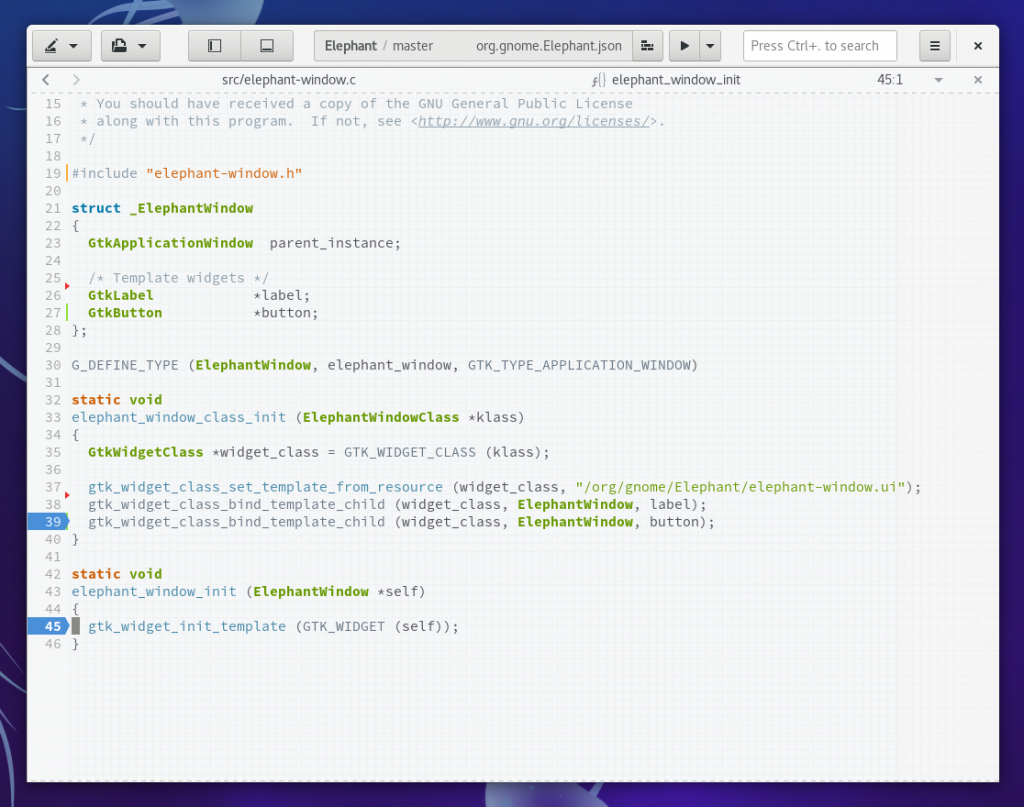
Task: Click GtkApplicationWindow type on line 23
Action: pyautogui.click(x=170, y=243)
